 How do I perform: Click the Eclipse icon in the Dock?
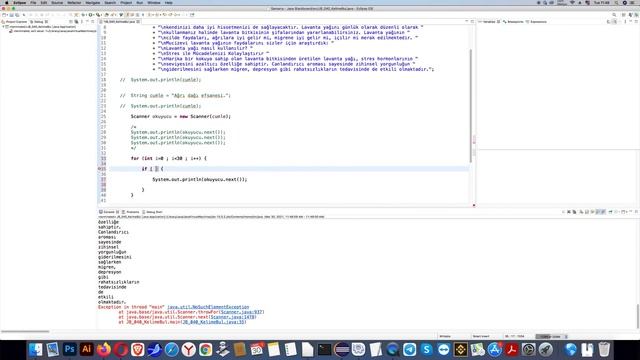[x=342, y=350]
